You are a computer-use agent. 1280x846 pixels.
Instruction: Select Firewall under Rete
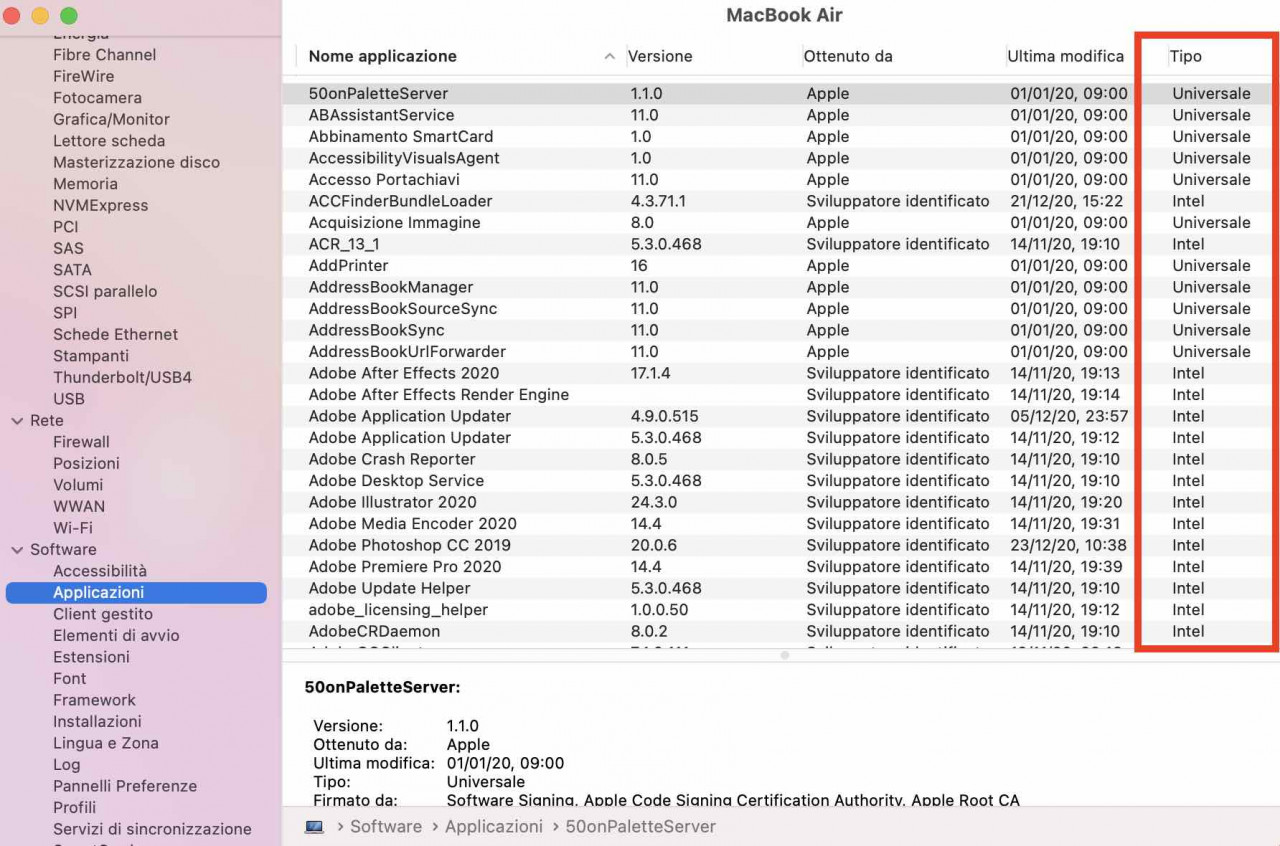(x=81, y=442)
